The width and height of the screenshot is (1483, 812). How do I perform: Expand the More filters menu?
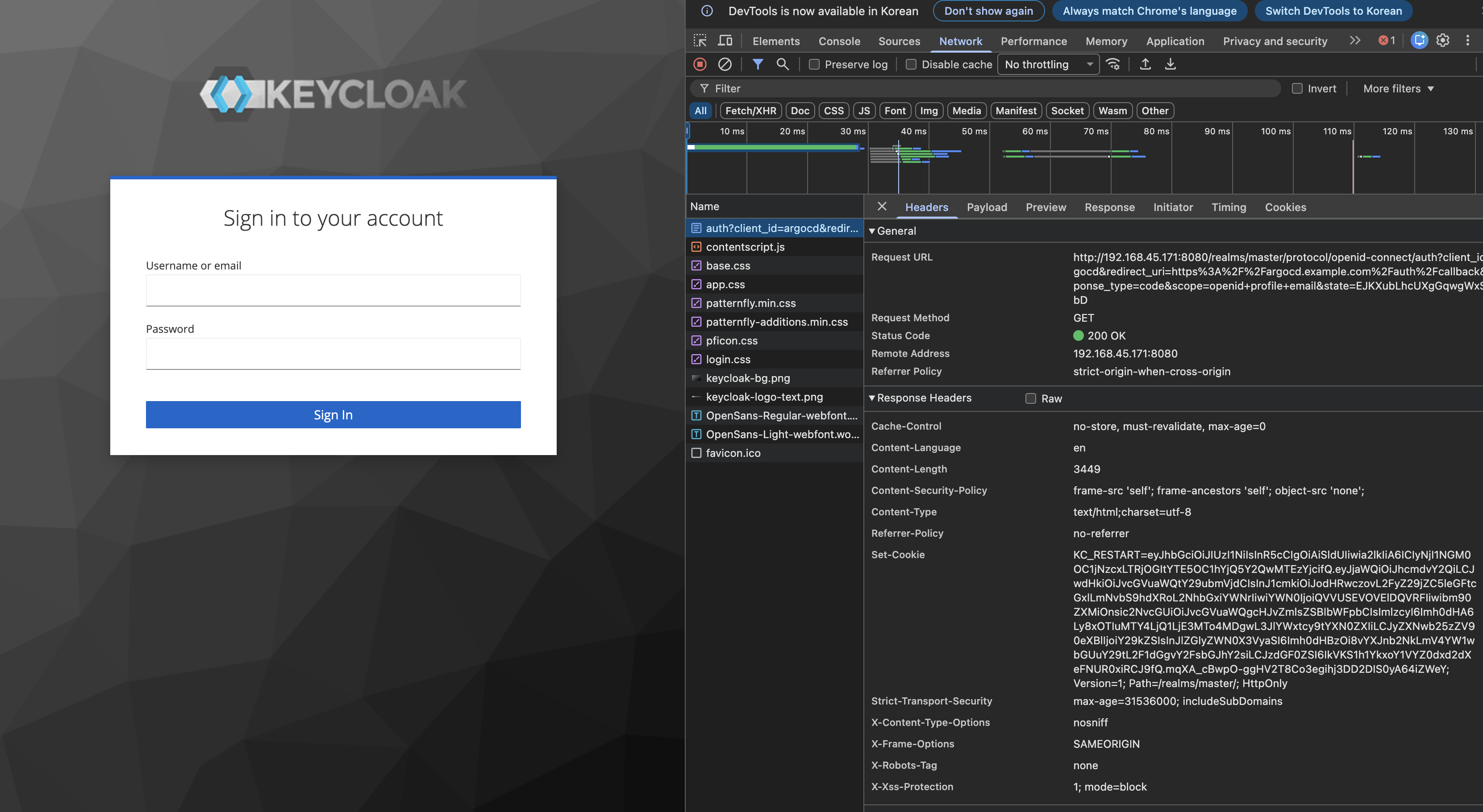(1398, 89)
